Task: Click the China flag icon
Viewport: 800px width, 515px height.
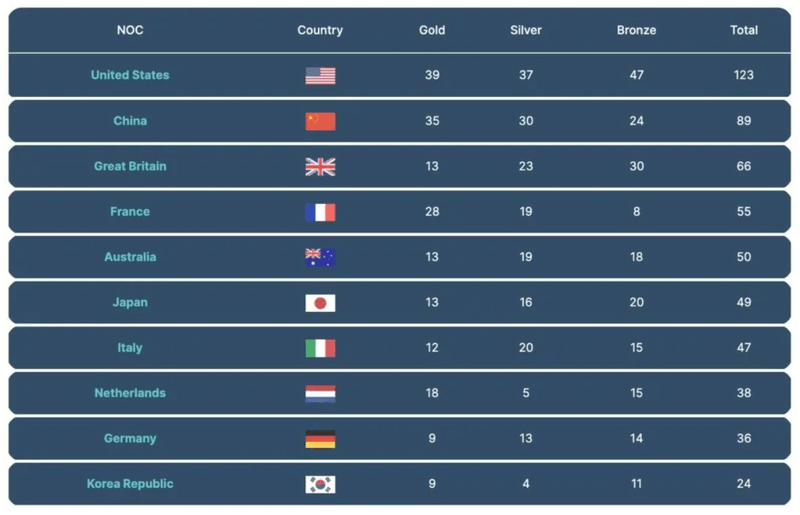Action: (320, 121)
